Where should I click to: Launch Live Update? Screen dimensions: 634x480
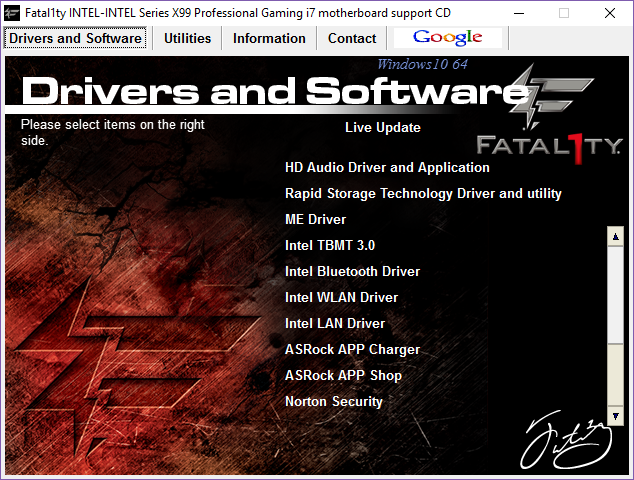click(x=383, y=127)
